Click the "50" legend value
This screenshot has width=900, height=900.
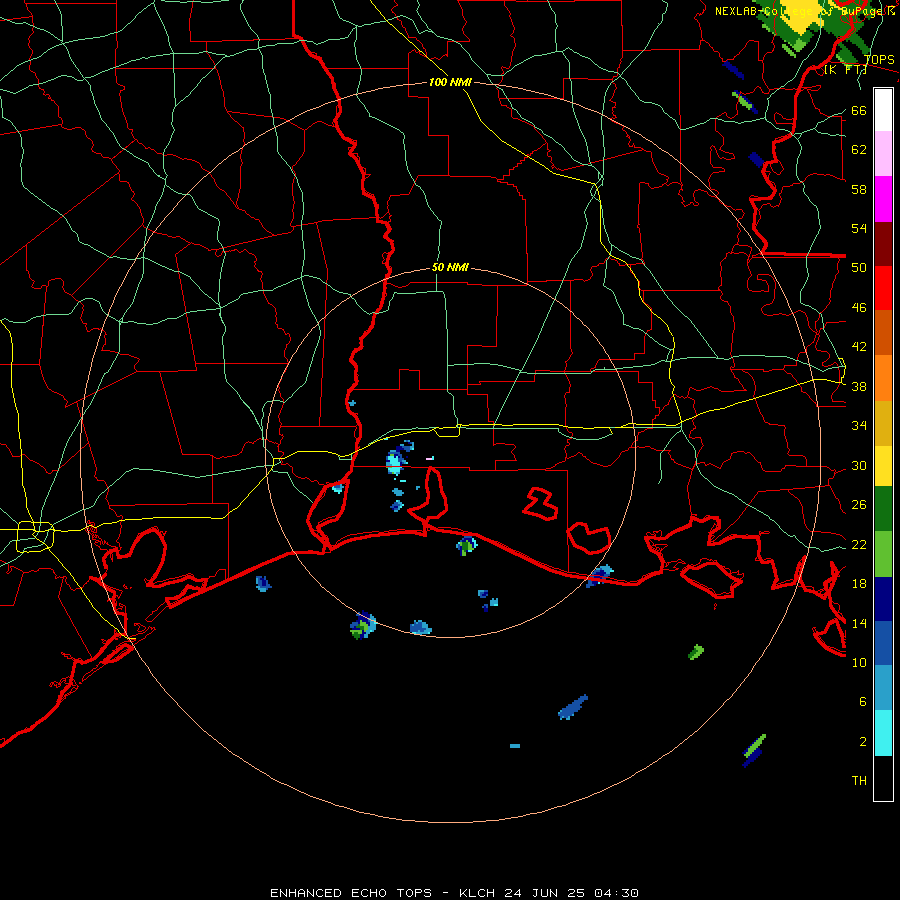click(859, 268)
